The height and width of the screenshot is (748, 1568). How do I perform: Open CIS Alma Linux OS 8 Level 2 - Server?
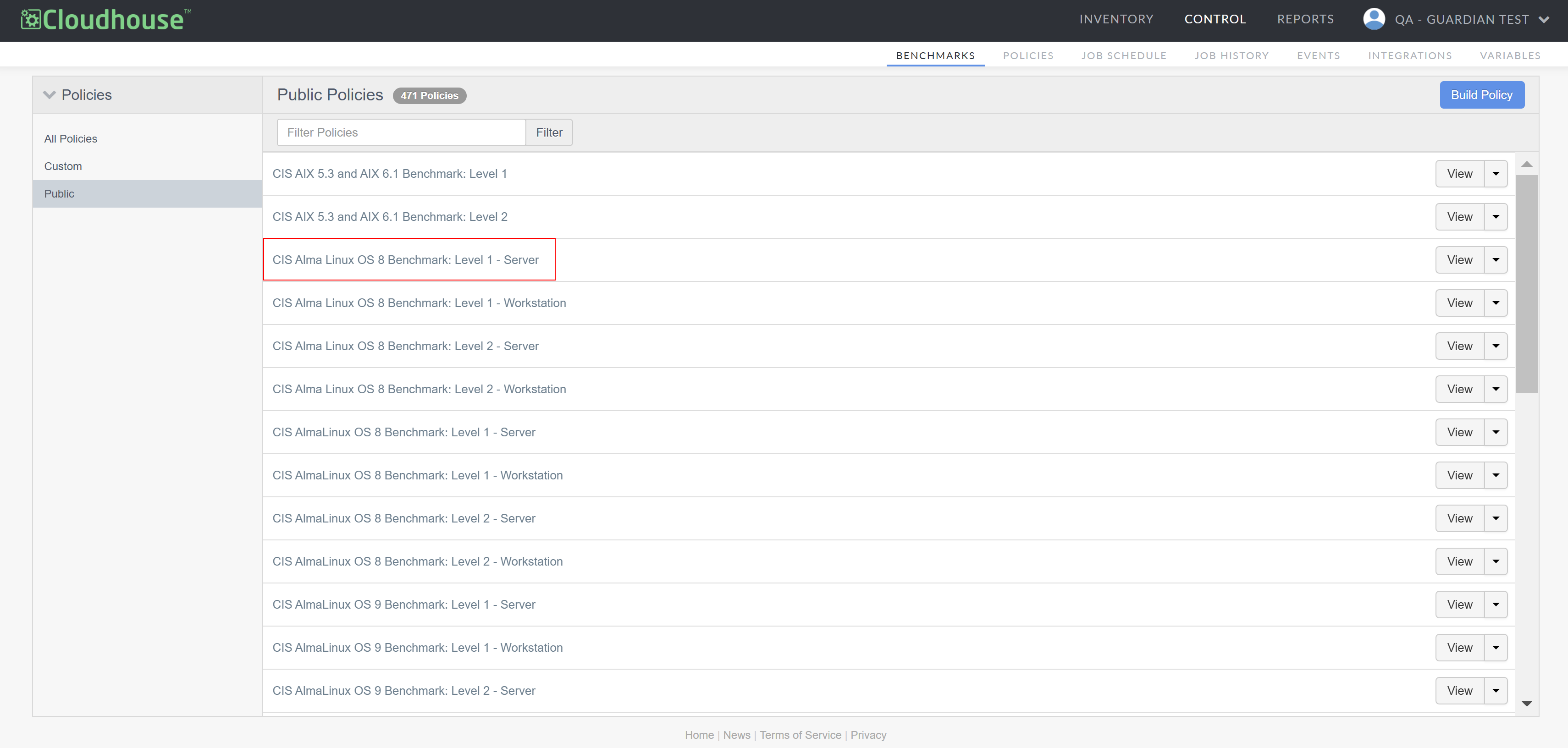tap(405, 346)
